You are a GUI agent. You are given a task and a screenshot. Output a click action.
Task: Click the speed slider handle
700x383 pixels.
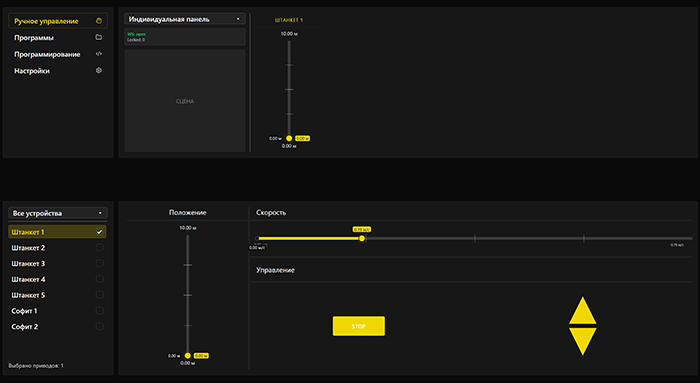tap(362, 238)
